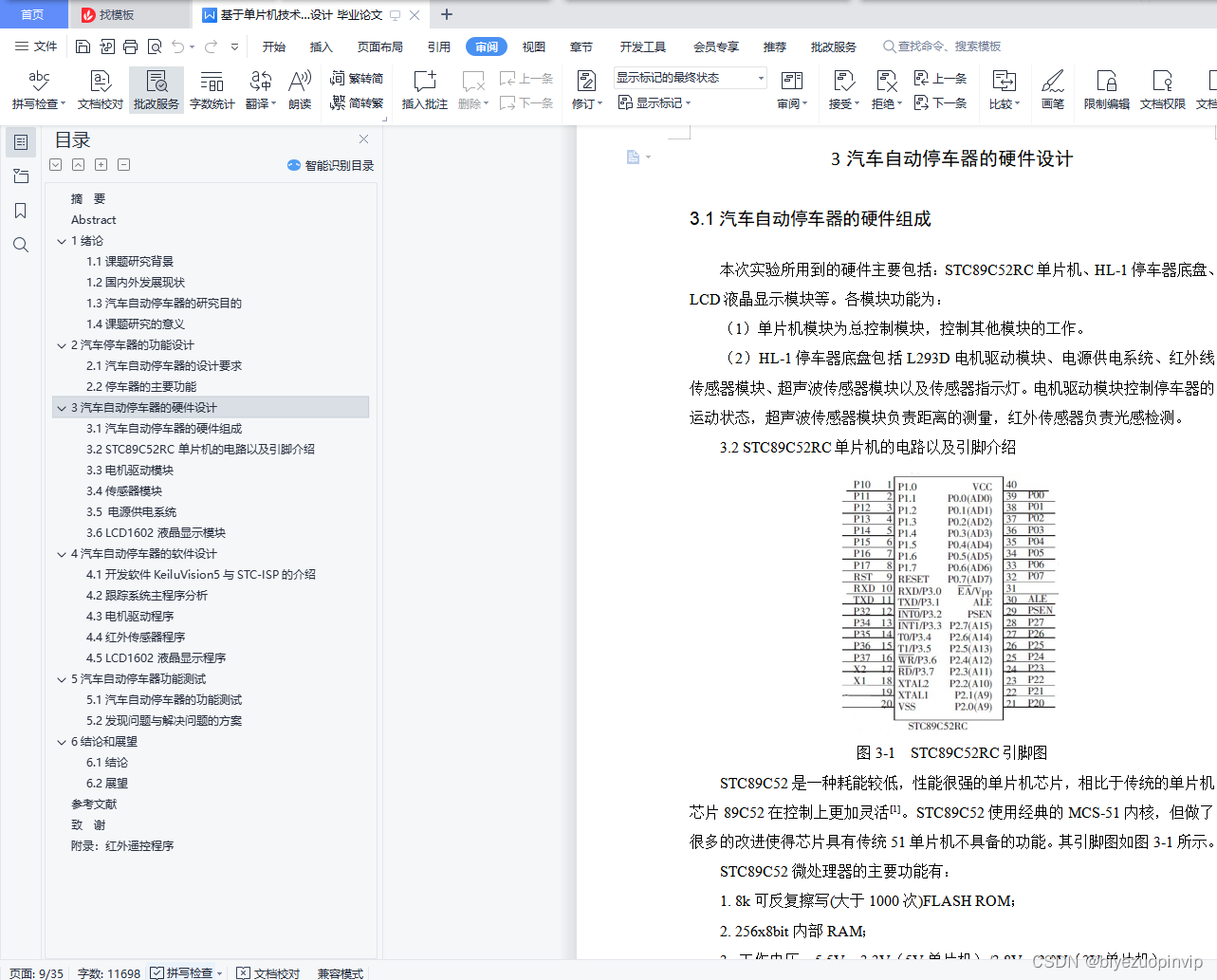
Task: Go to '参考文献' in the outline
Action: tap(94, 804)
